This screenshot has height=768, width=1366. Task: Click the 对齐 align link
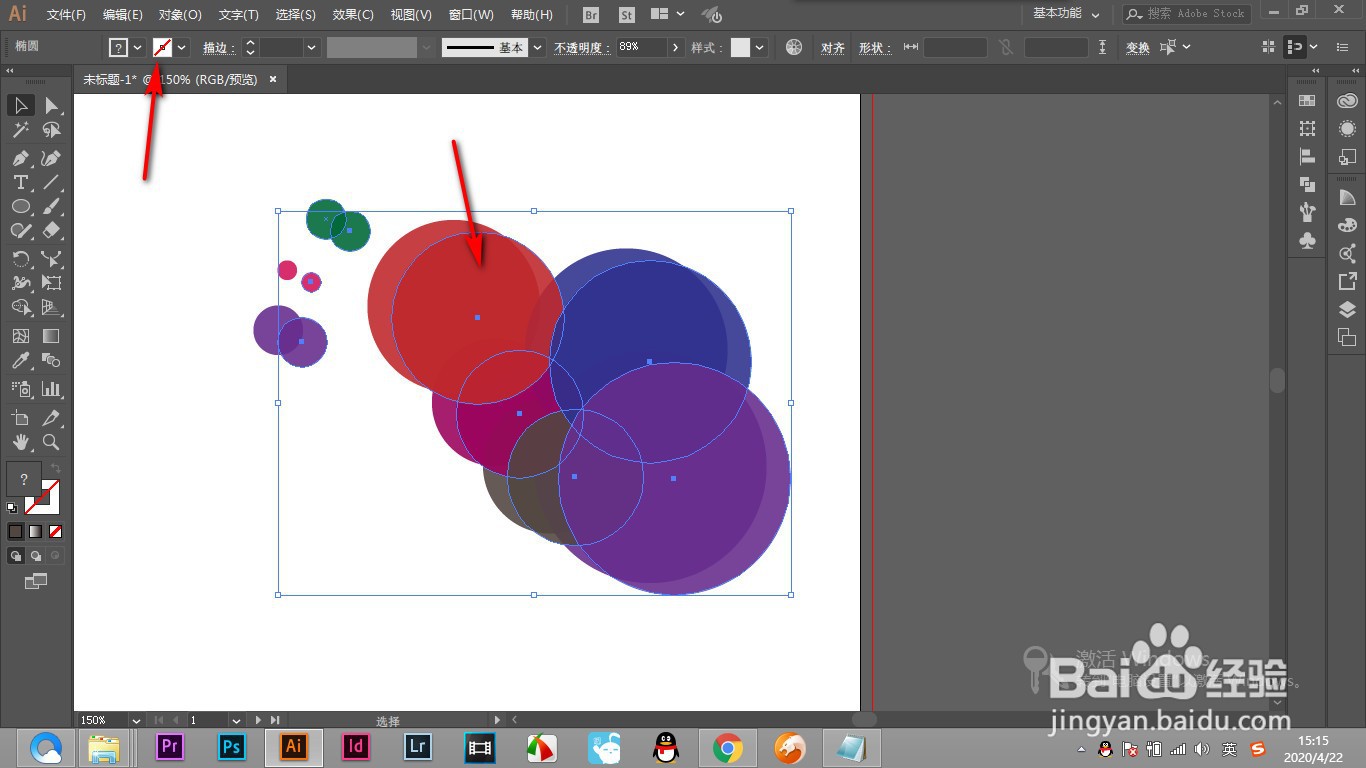coord(833,47)
